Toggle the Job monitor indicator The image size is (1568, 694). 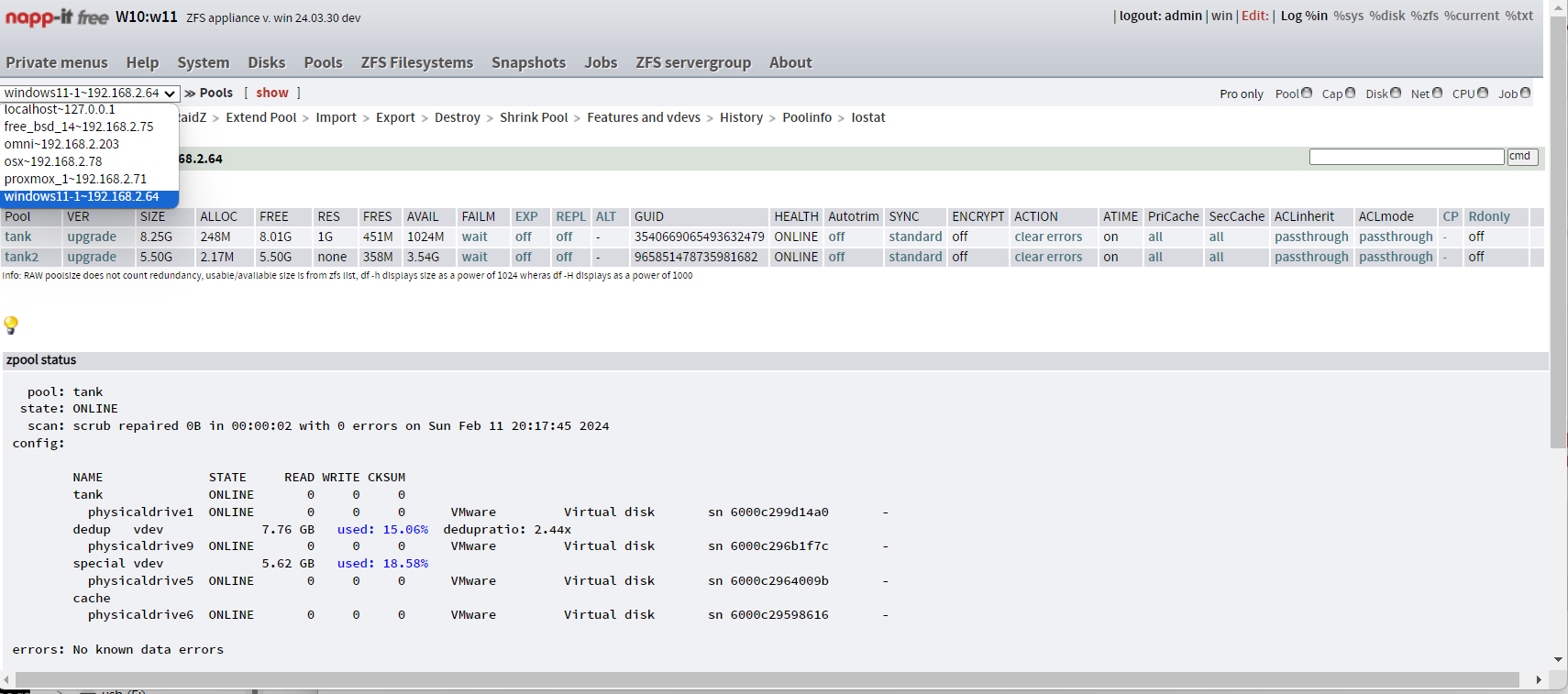pos(1526,93)
